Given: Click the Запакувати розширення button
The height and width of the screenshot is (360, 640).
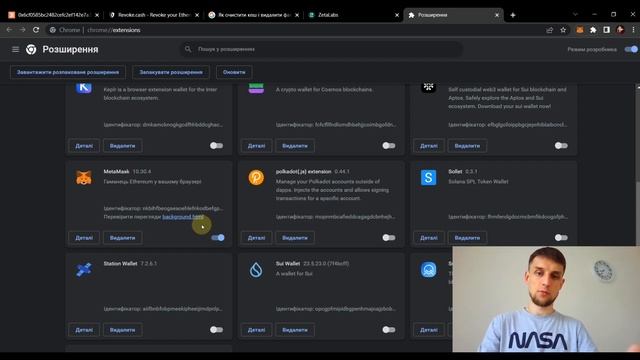Looking at the screenshot, I should [x=171, y=72].
